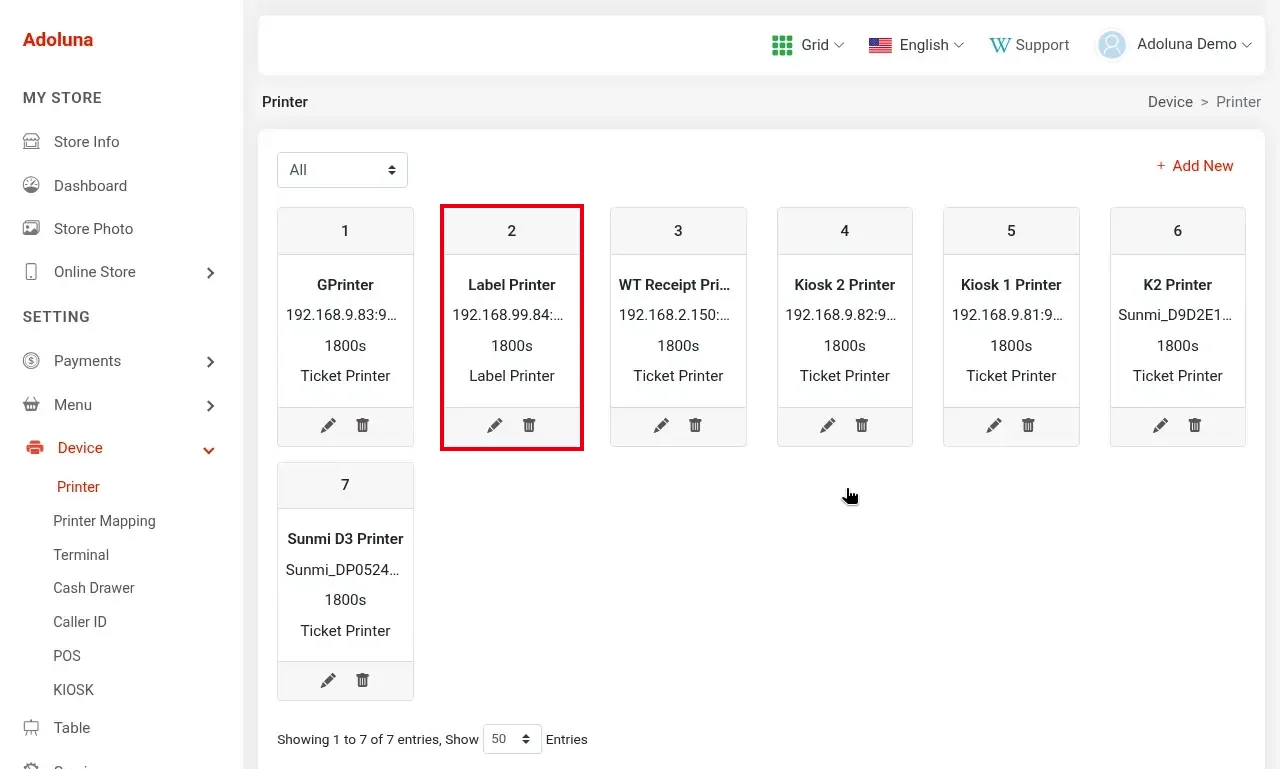Open the Support link
1280x769 pixels.
pos(1029,45)
